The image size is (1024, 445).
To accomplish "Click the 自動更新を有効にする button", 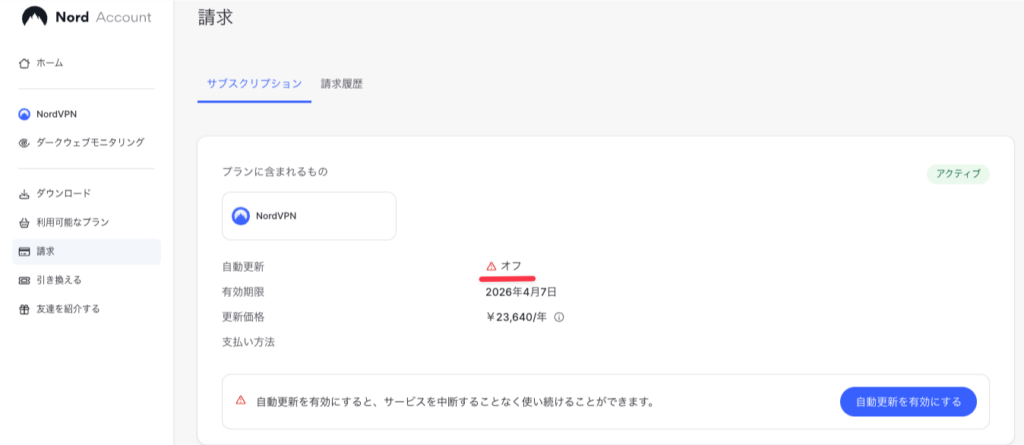I will pos(908,402).
